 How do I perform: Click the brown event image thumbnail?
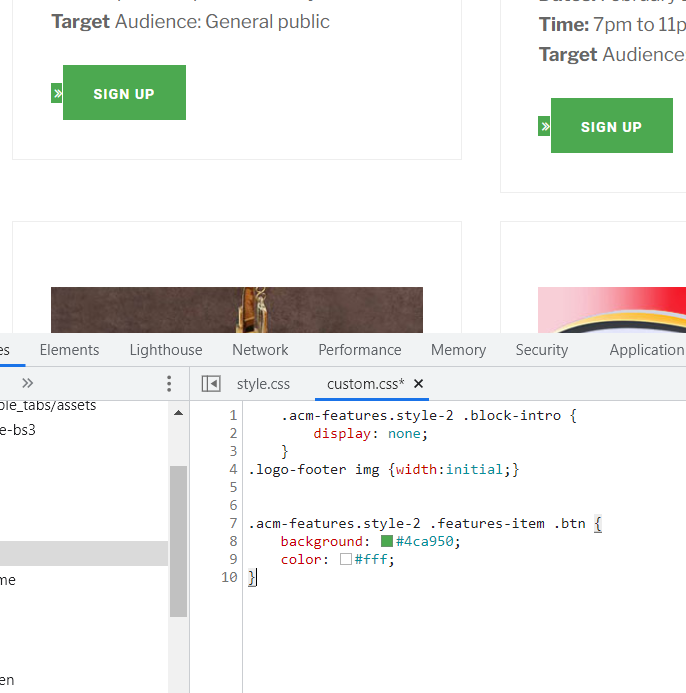pos(236,310)
